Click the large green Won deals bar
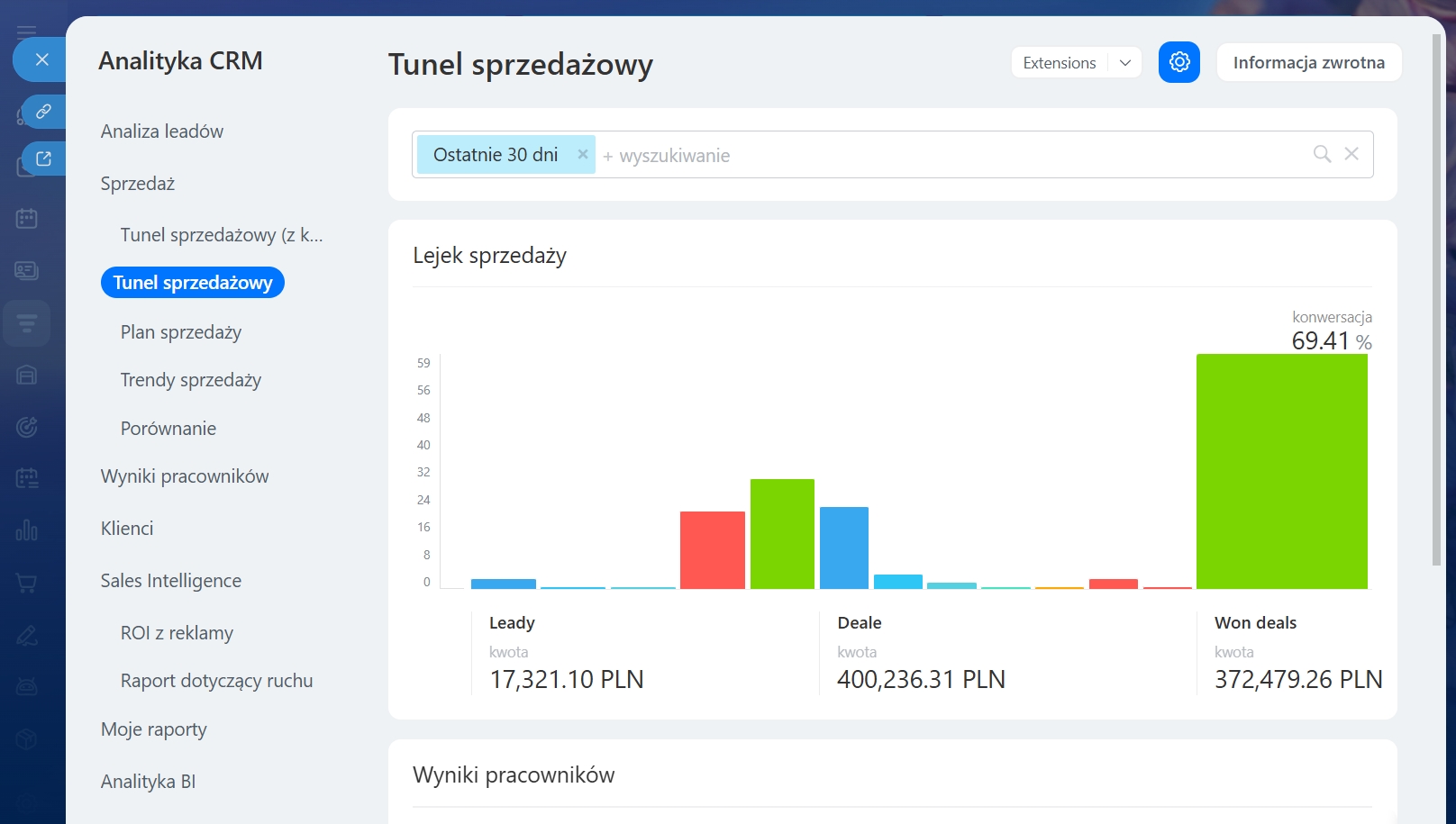This screenshot has height=824, width=1456. point(1281,471)
